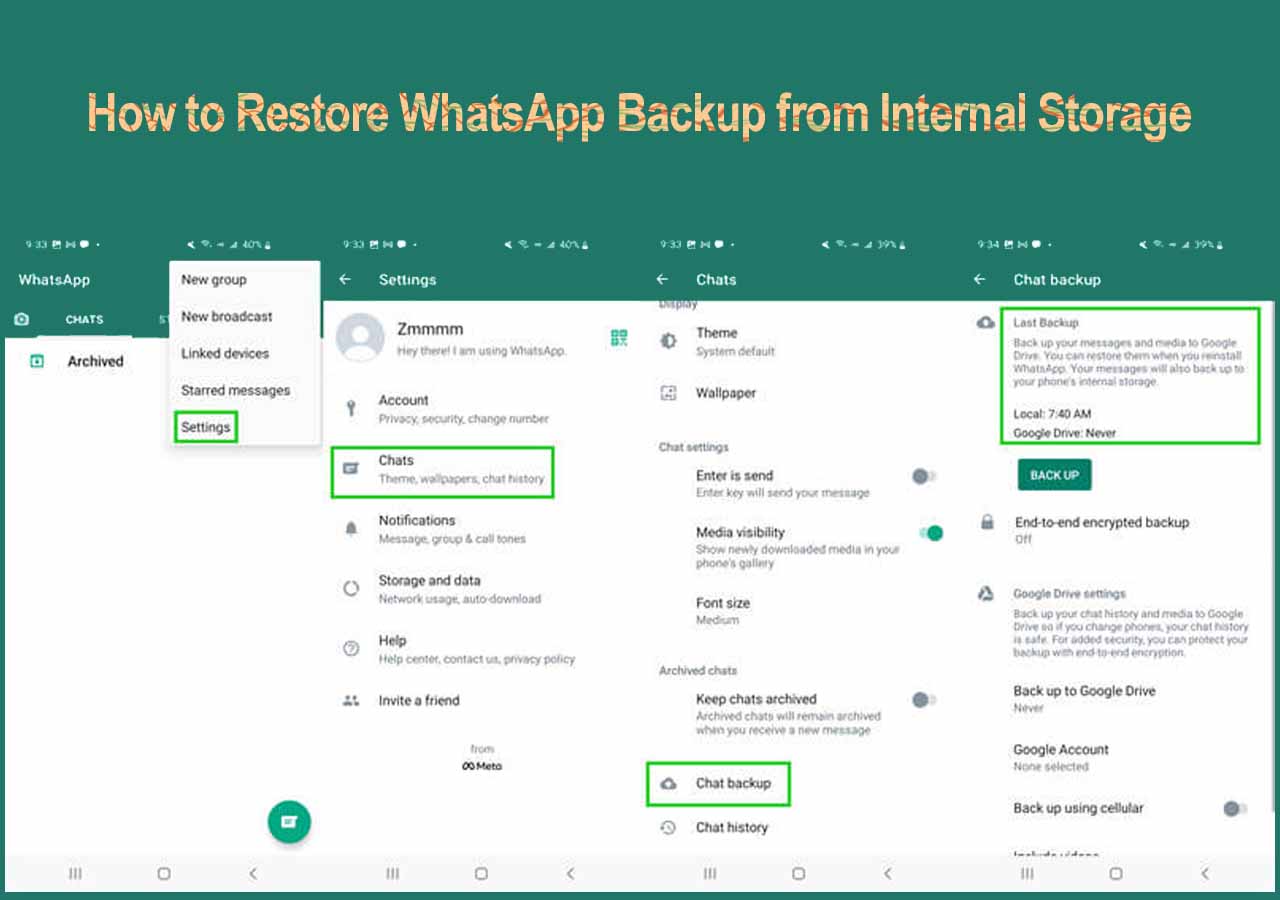Click Local: 7:40 AM backup time text
This screenshot has height=900, width=1280.
[1052, 414]
